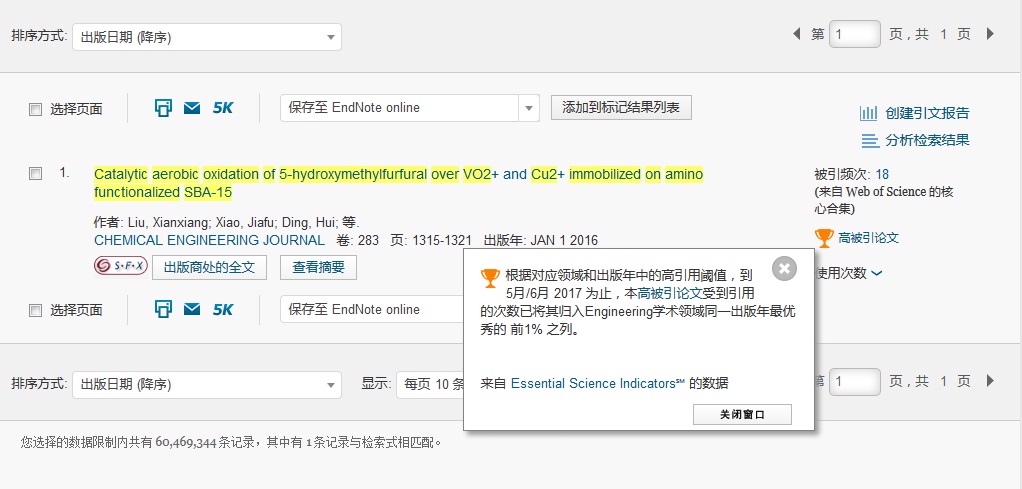1022x489 pixels.
Task: Open the top 保存至 EndNote online dropdown
Action: point(410,108)
